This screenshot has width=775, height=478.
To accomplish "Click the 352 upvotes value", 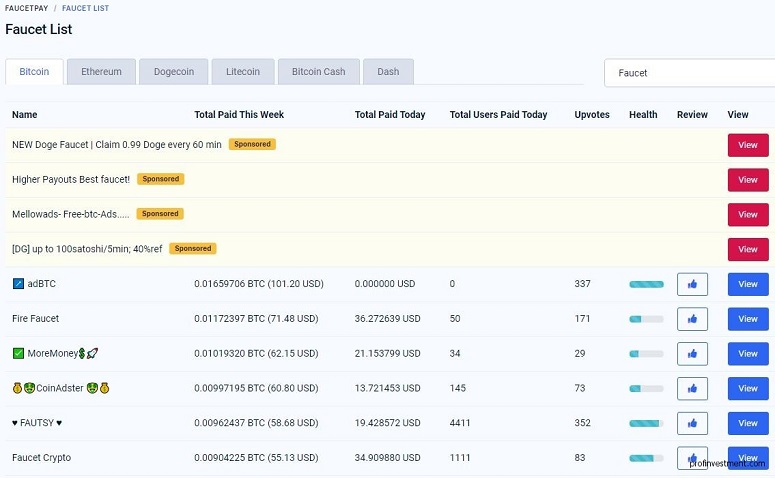I will pyautogui.click(x=582, y=423).
